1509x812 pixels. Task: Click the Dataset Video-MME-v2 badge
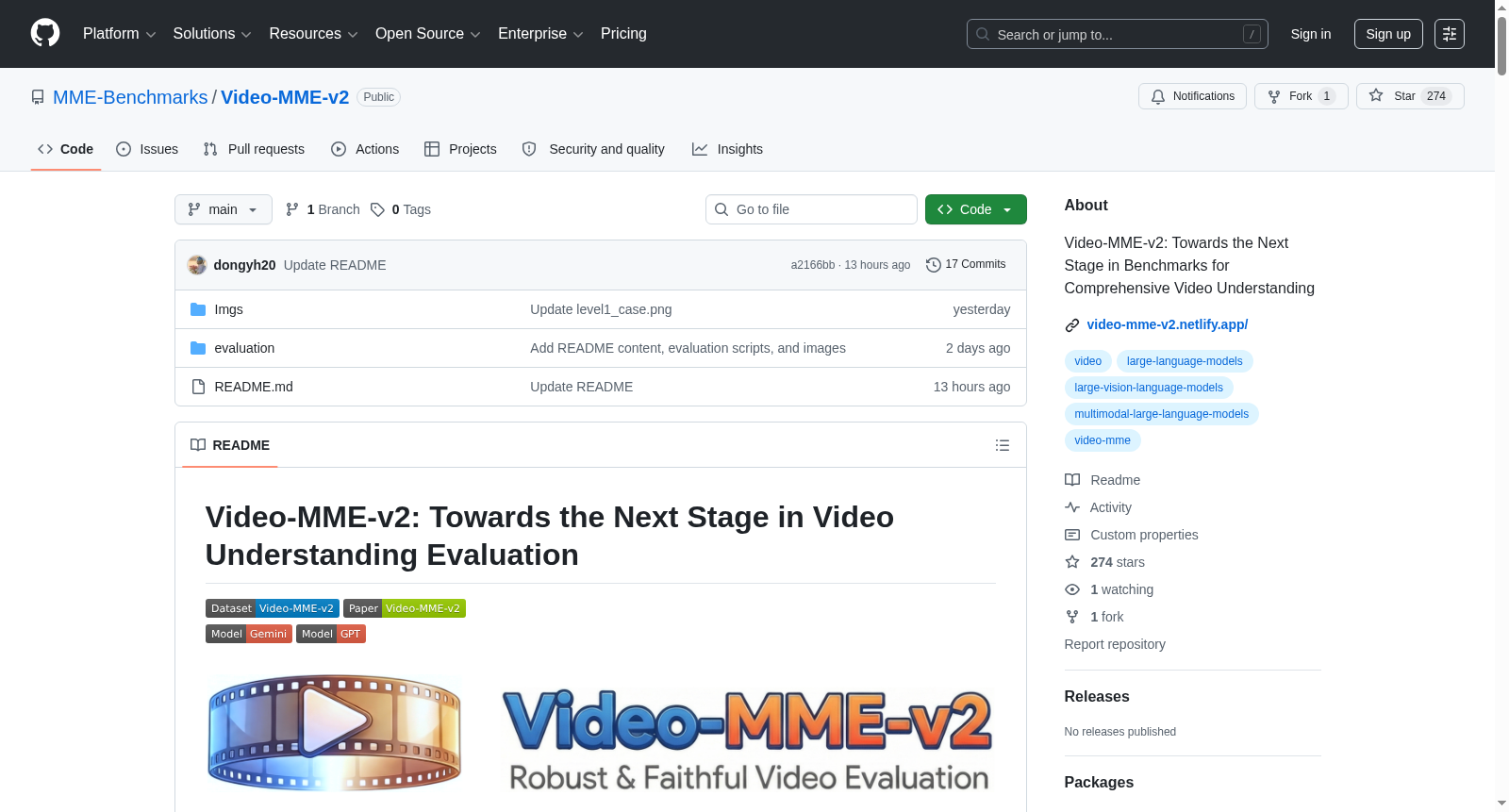pyautogui.click(x=273, y=608)
